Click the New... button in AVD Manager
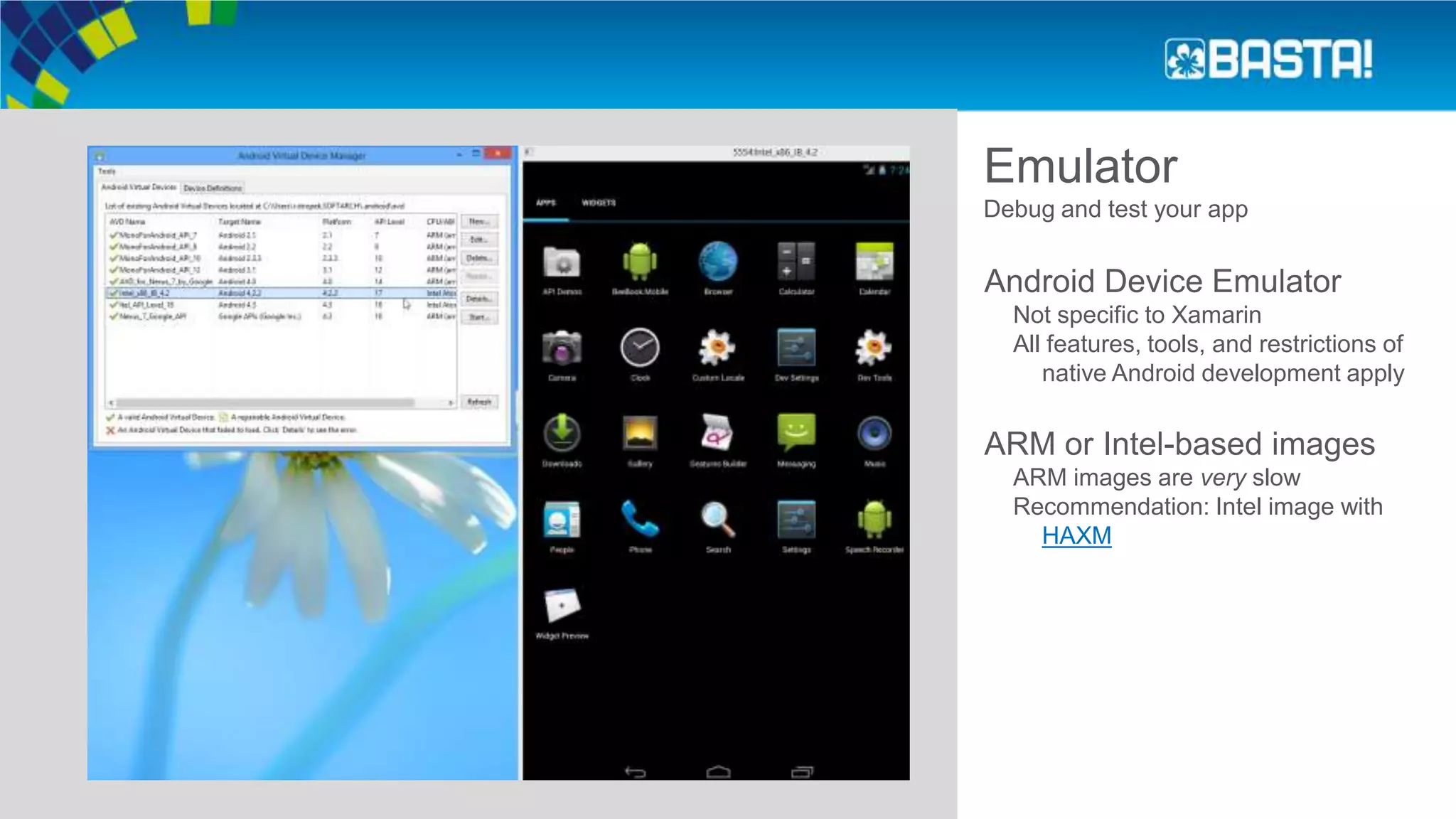This screenshot has width=1456, height=819. click(479, 222)
